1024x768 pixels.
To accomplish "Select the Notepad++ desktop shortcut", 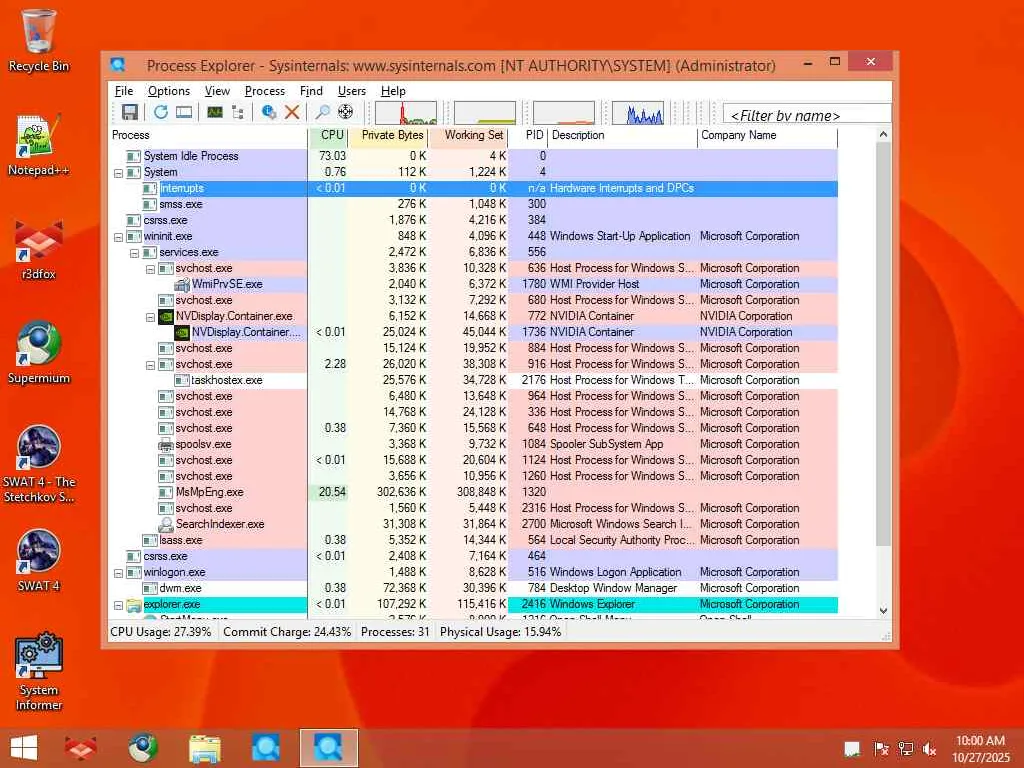I will (39, 145).
